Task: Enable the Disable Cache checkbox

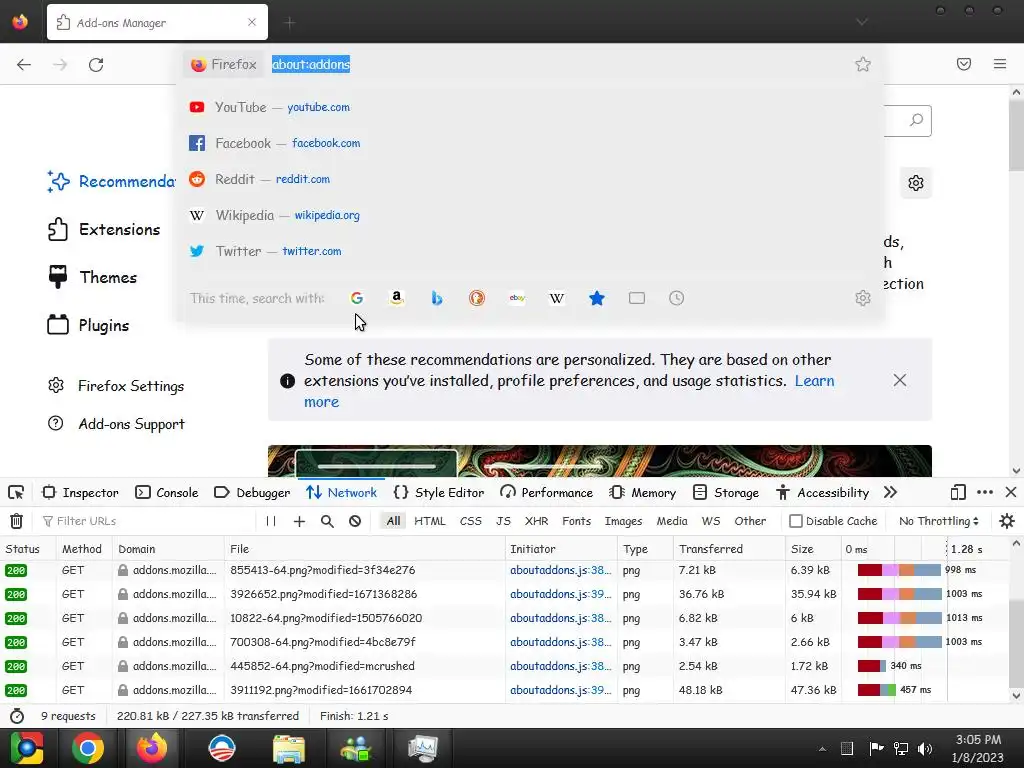Action: [795, 521]
